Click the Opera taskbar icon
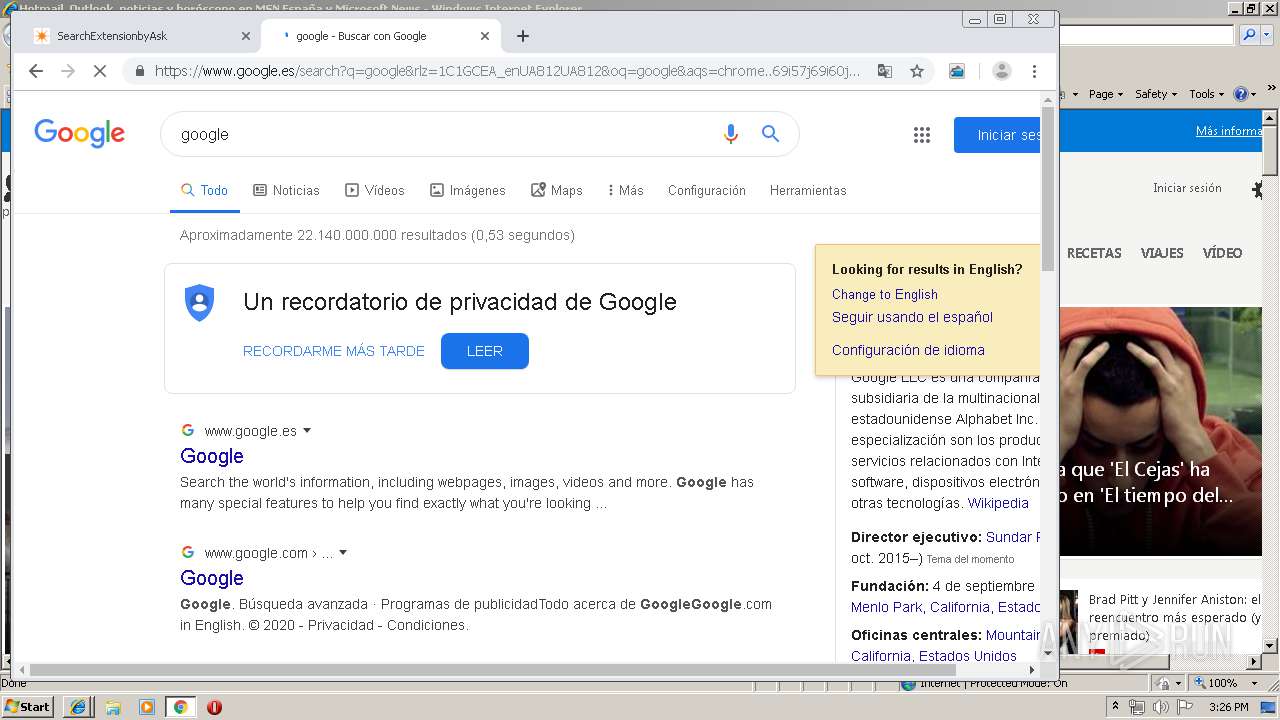This screenshot has height=720, width=1280. pyautogui.click(x=214, y=707)
